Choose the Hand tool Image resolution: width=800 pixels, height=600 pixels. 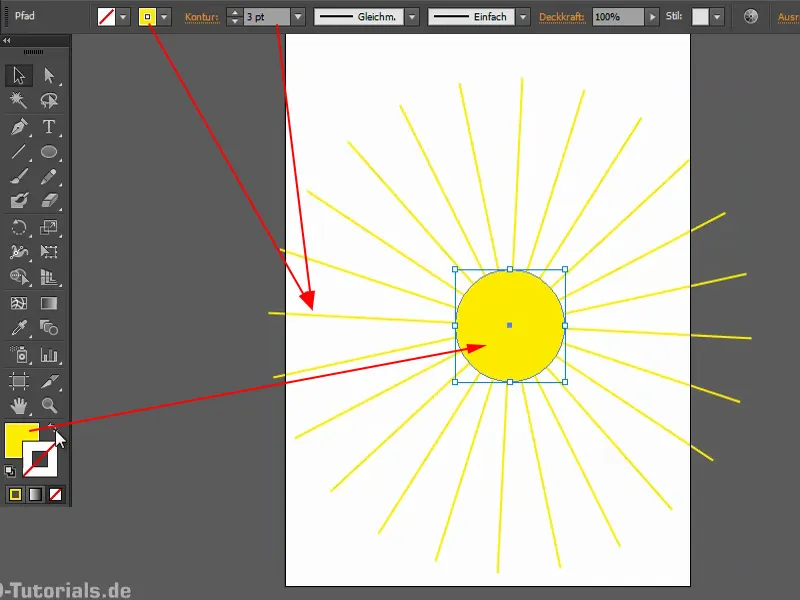(19, 406)
